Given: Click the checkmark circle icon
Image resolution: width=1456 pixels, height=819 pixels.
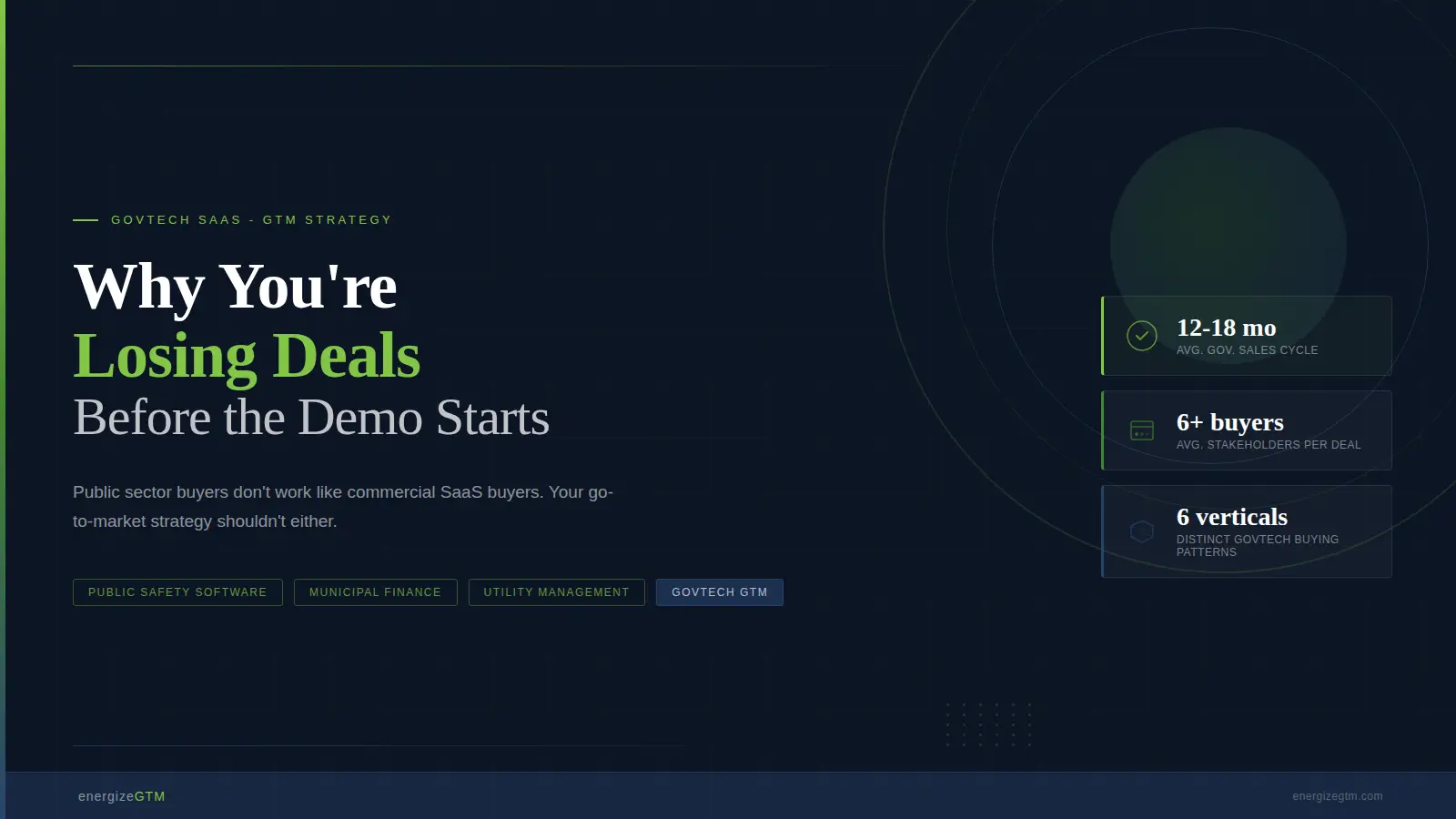Looking at the screenshot, I should [x=1141, y=336].
